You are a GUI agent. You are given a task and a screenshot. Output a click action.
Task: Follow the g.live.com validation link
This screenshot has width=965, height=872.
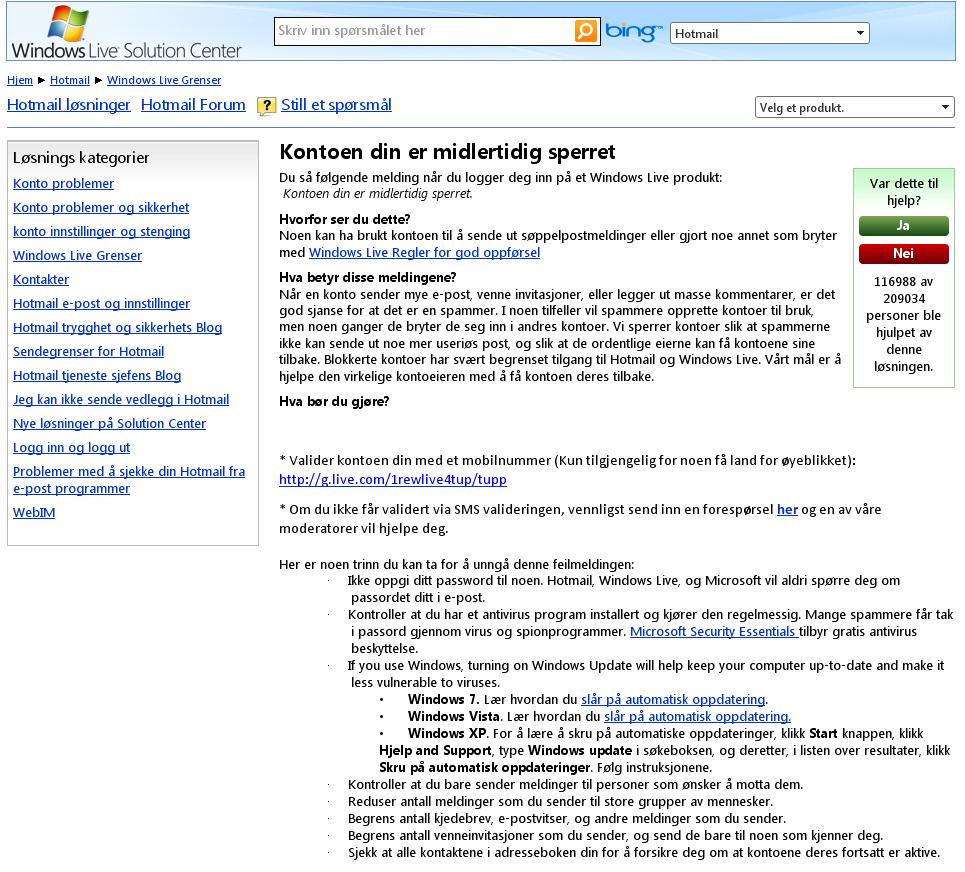393,480
